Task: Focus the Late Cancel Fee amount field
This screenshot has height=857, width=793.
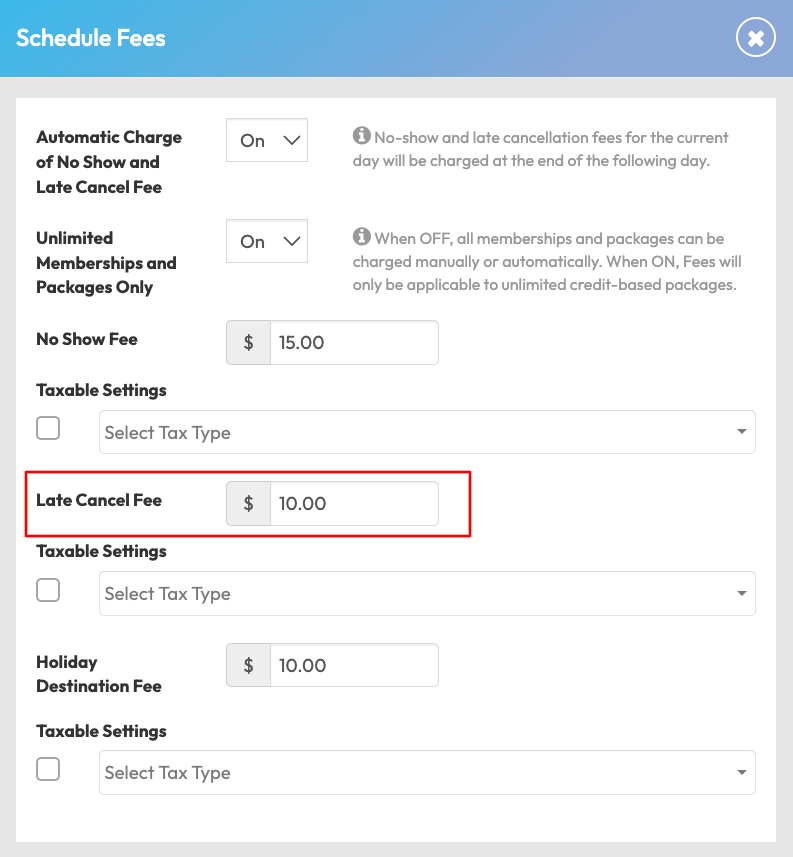Action: [x=354, y=503]
